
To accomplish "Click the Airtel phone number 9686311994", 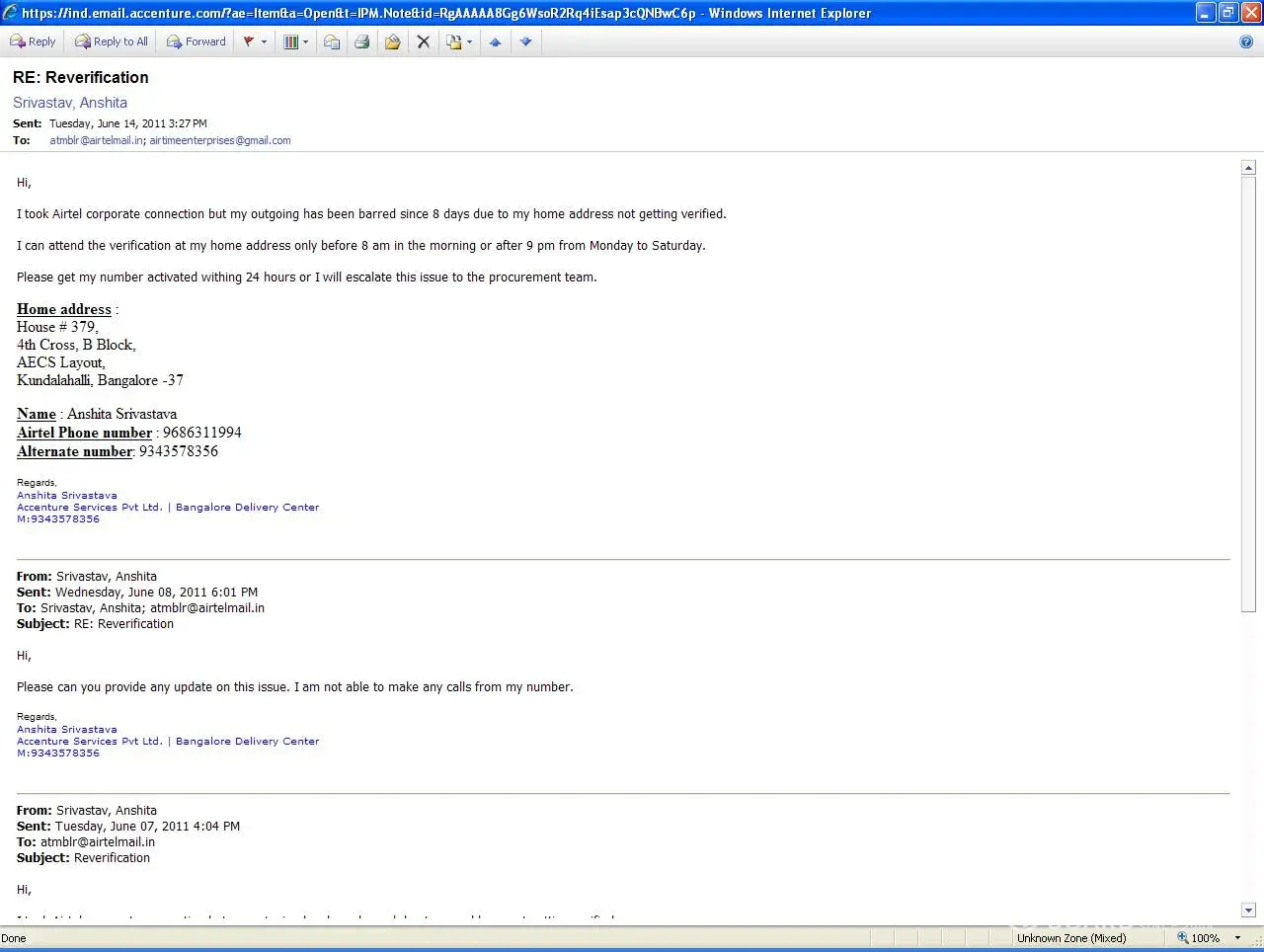I will (202, 433).
